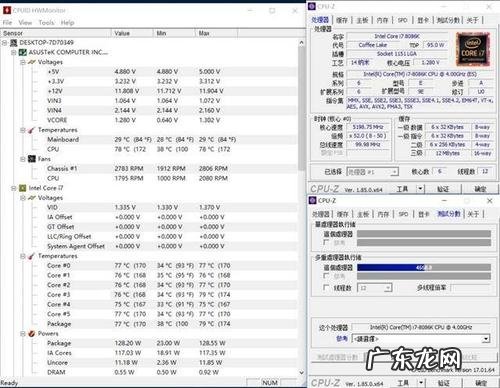Open the Tools menu in HWMonitor
500x388 pixels.
pyautogui.click(x=46, y=23)
